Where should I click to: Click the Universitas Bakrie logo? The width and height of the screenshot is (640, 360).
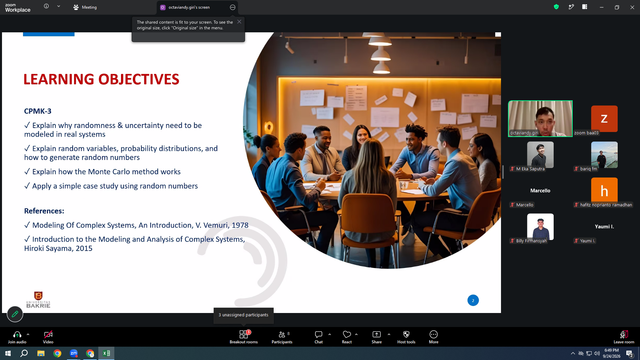pos(38,300)
